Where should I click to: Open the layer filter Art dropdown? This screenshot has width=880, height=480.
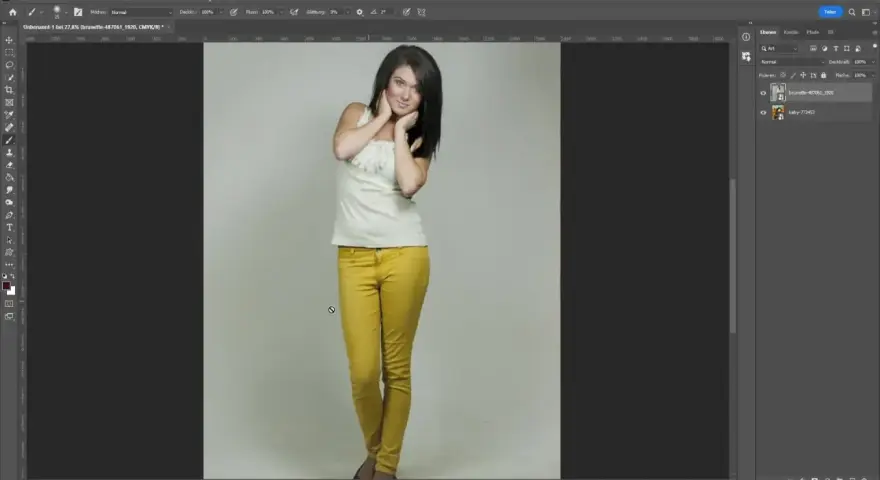pyautogui.click(x=779, y=49)
